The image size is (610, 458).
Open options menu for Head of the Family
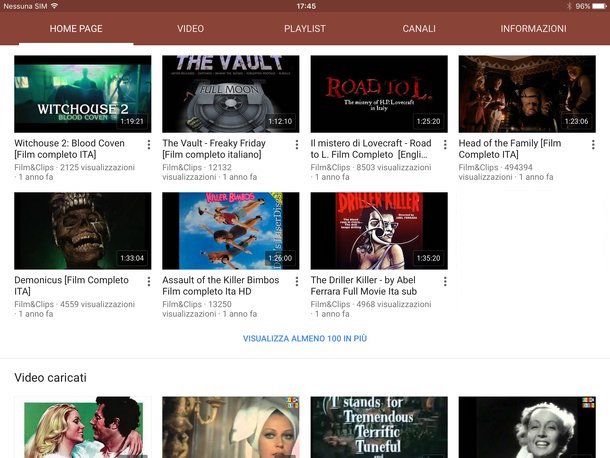(593, 145)
